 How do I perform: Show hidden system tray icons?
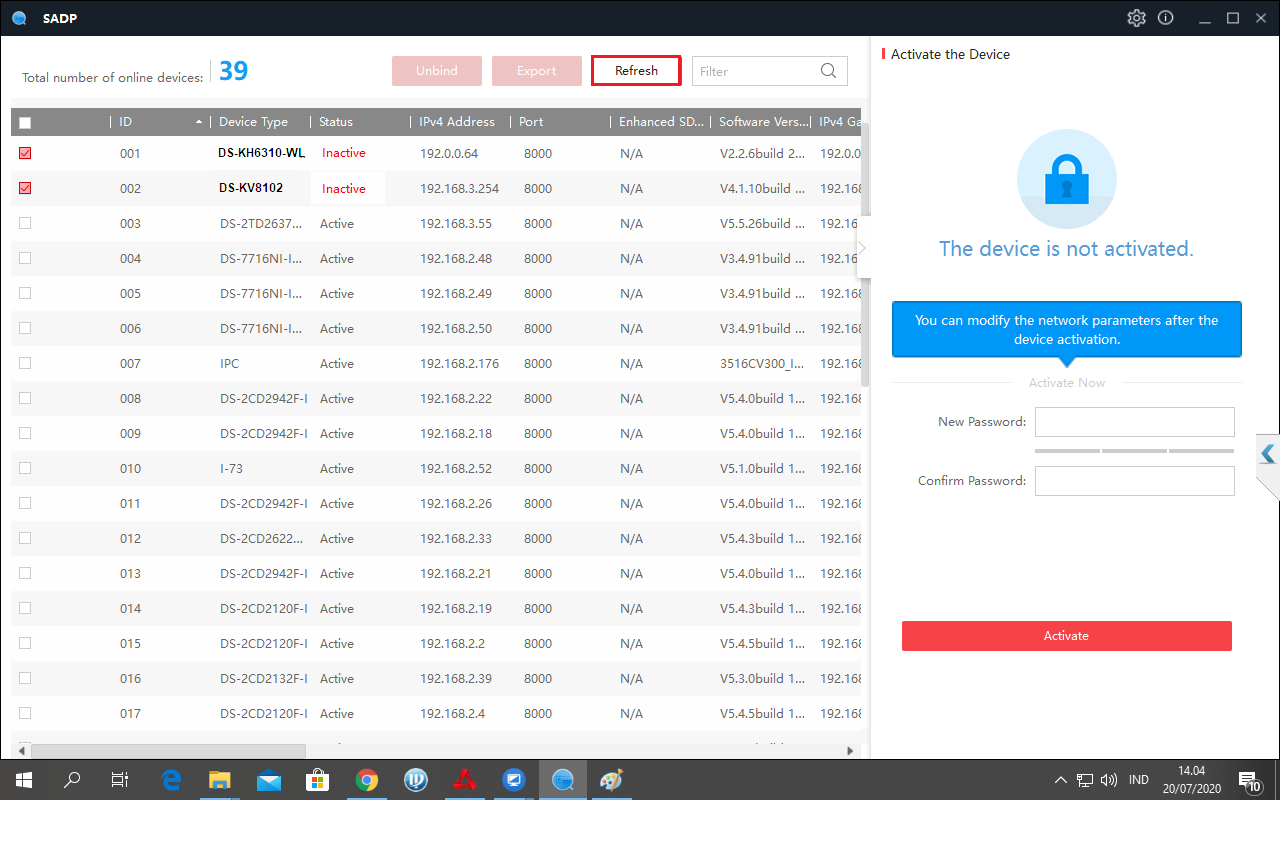click(1060, 781)
